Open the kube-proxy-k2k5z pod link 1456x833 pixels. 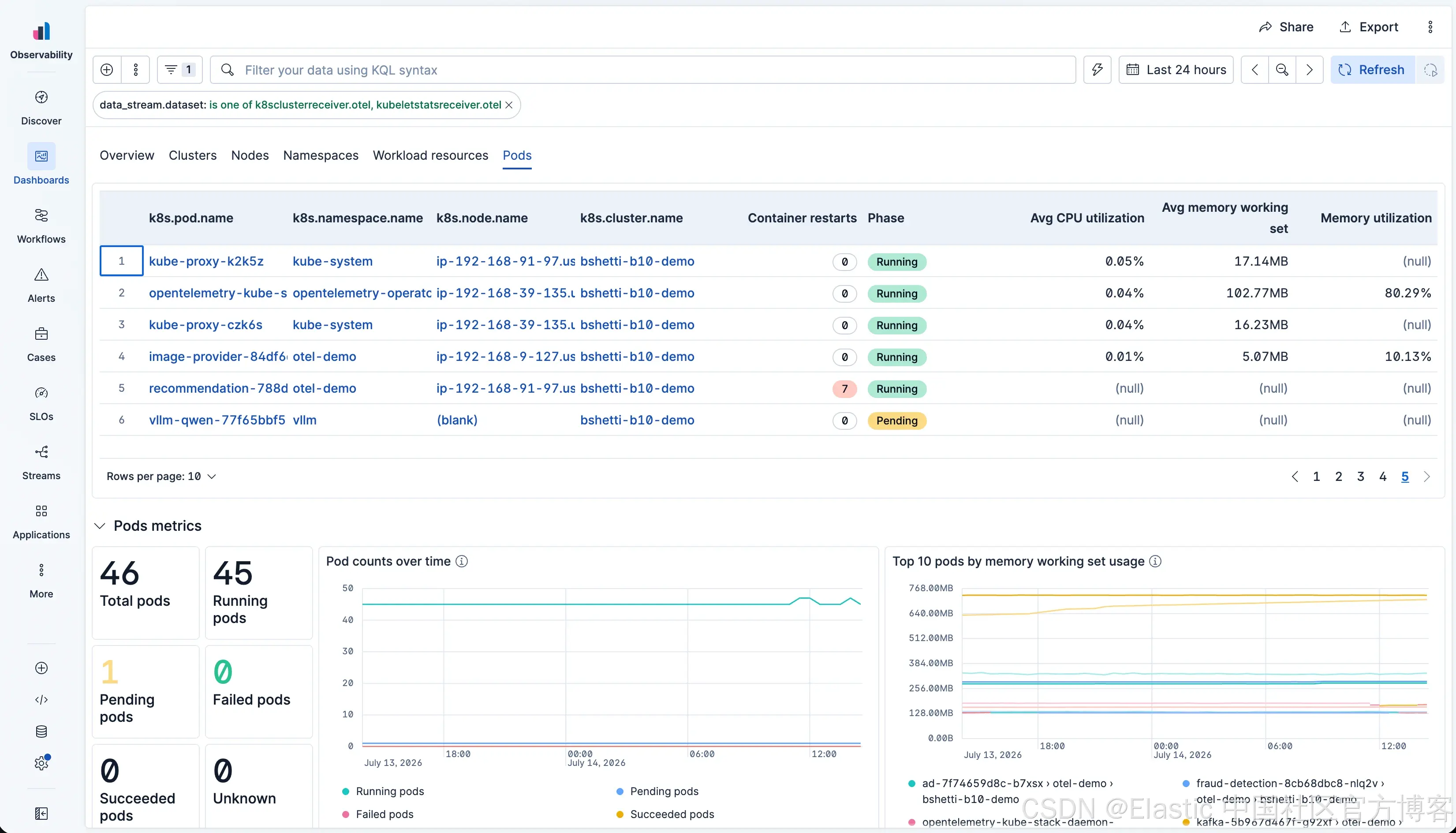click(206, 262)
